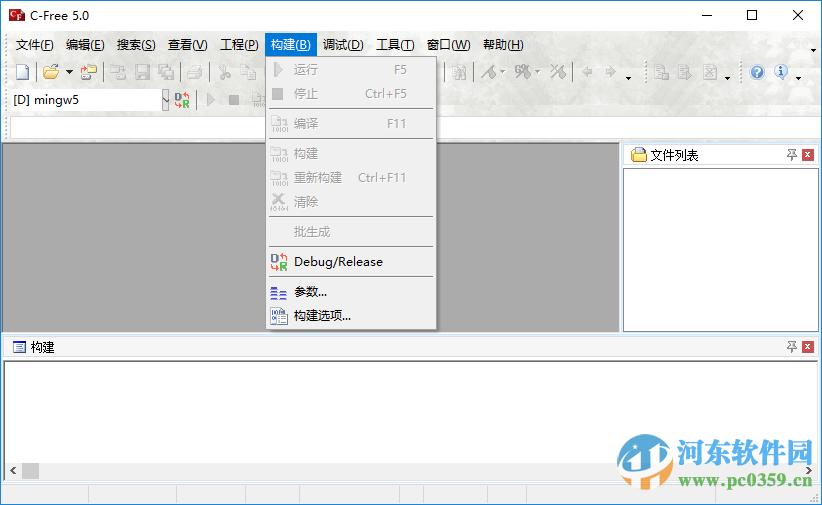This screenshot has height=505, width=822.
Task: Open the 搜索(S) menu
Action: [x=136, y=45]
